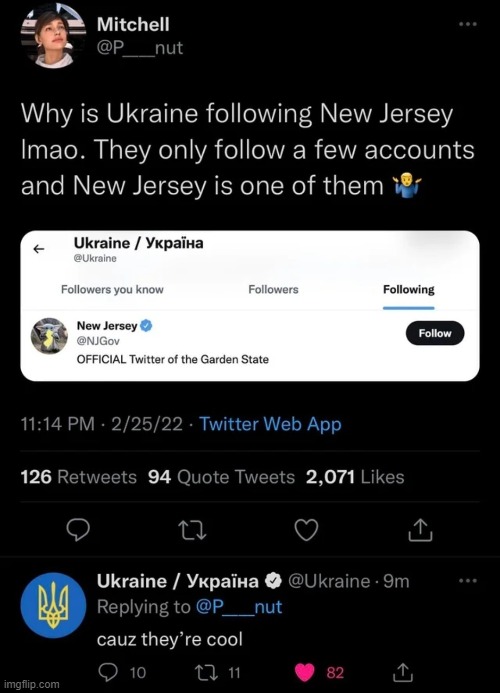Switch to the Followers tab

[x=273, y=289]
